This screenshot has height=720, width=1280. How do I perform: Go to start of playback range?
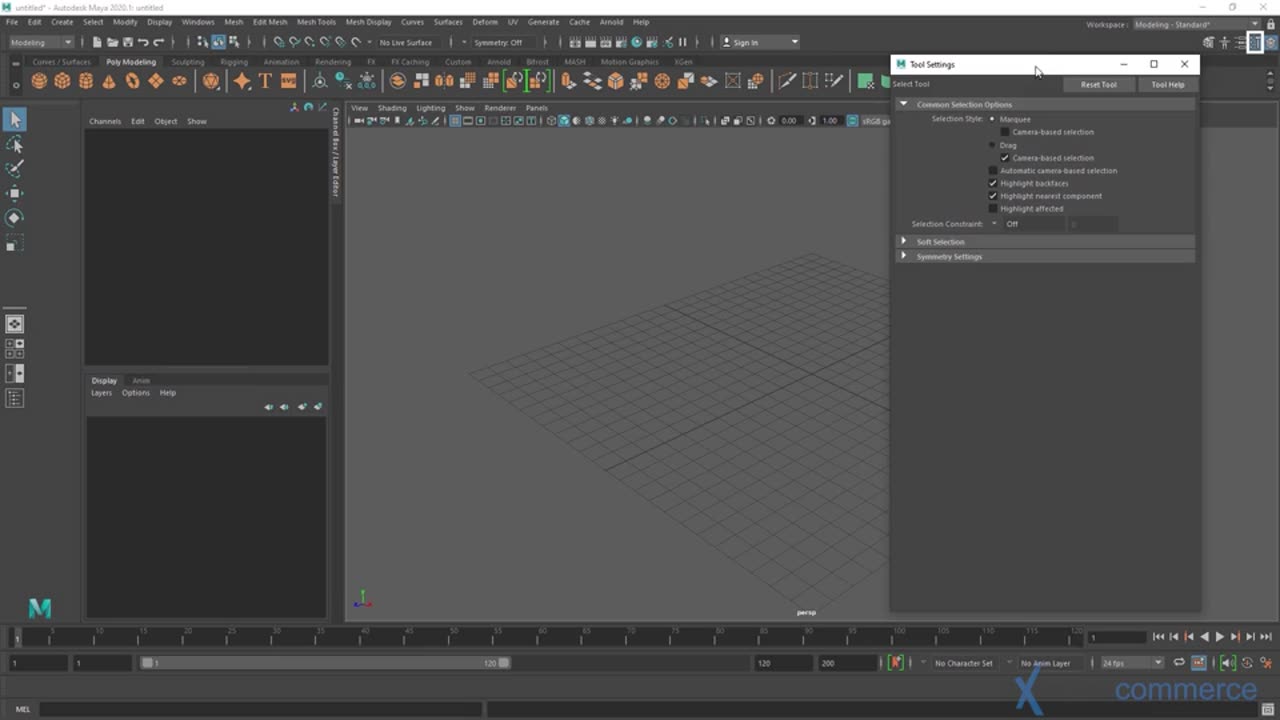[1158, 637]
